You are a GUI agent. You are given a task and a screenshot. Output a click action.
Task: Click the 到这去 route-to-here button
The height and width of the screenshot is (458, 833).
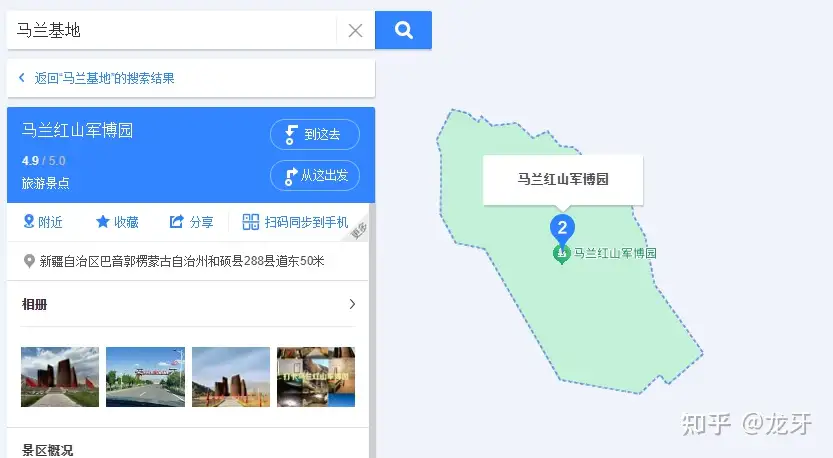click(x=314, y=134)
